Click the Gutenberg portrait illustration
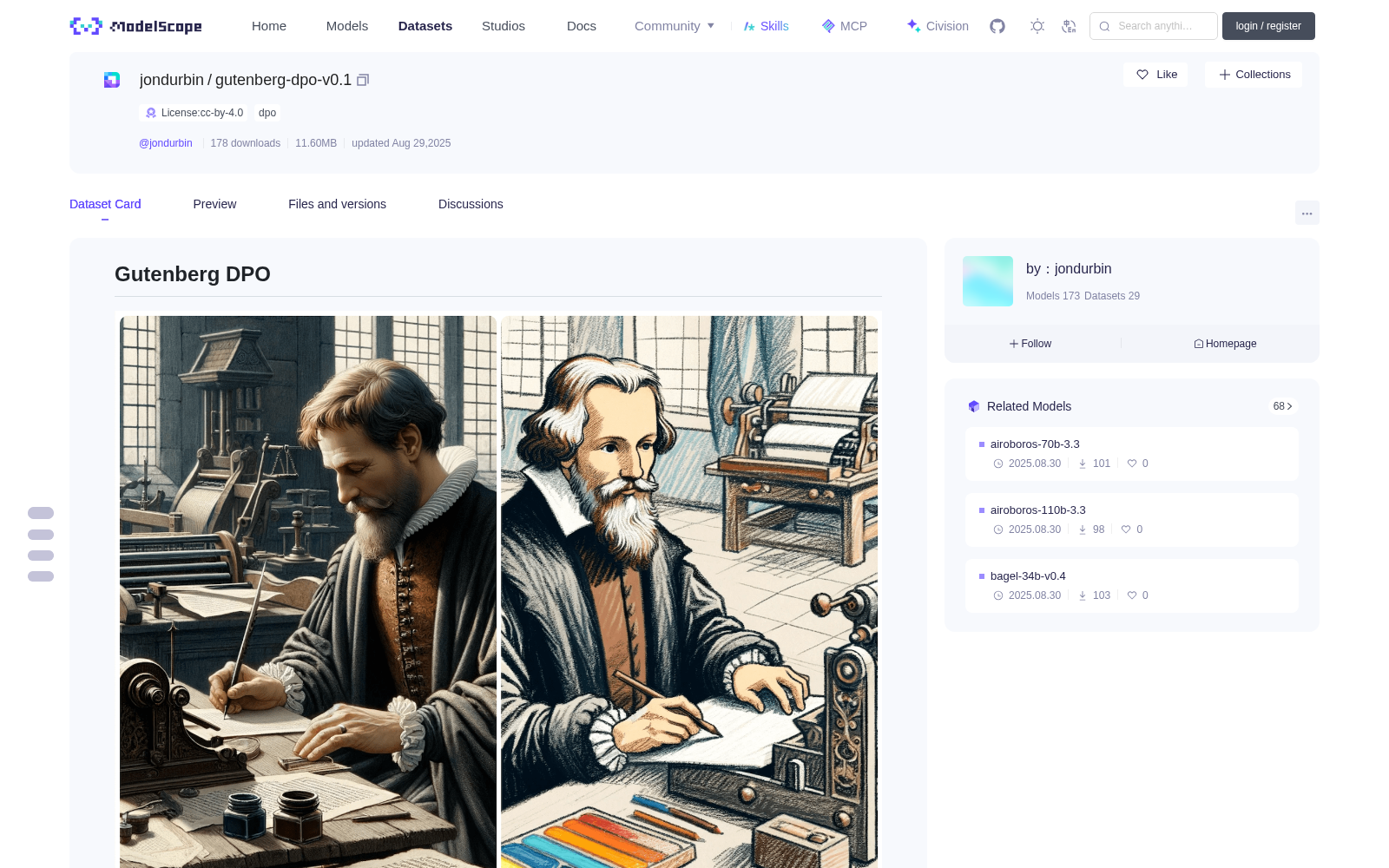Viewport: 1389px width, 868px height. (x=498, y=591)
